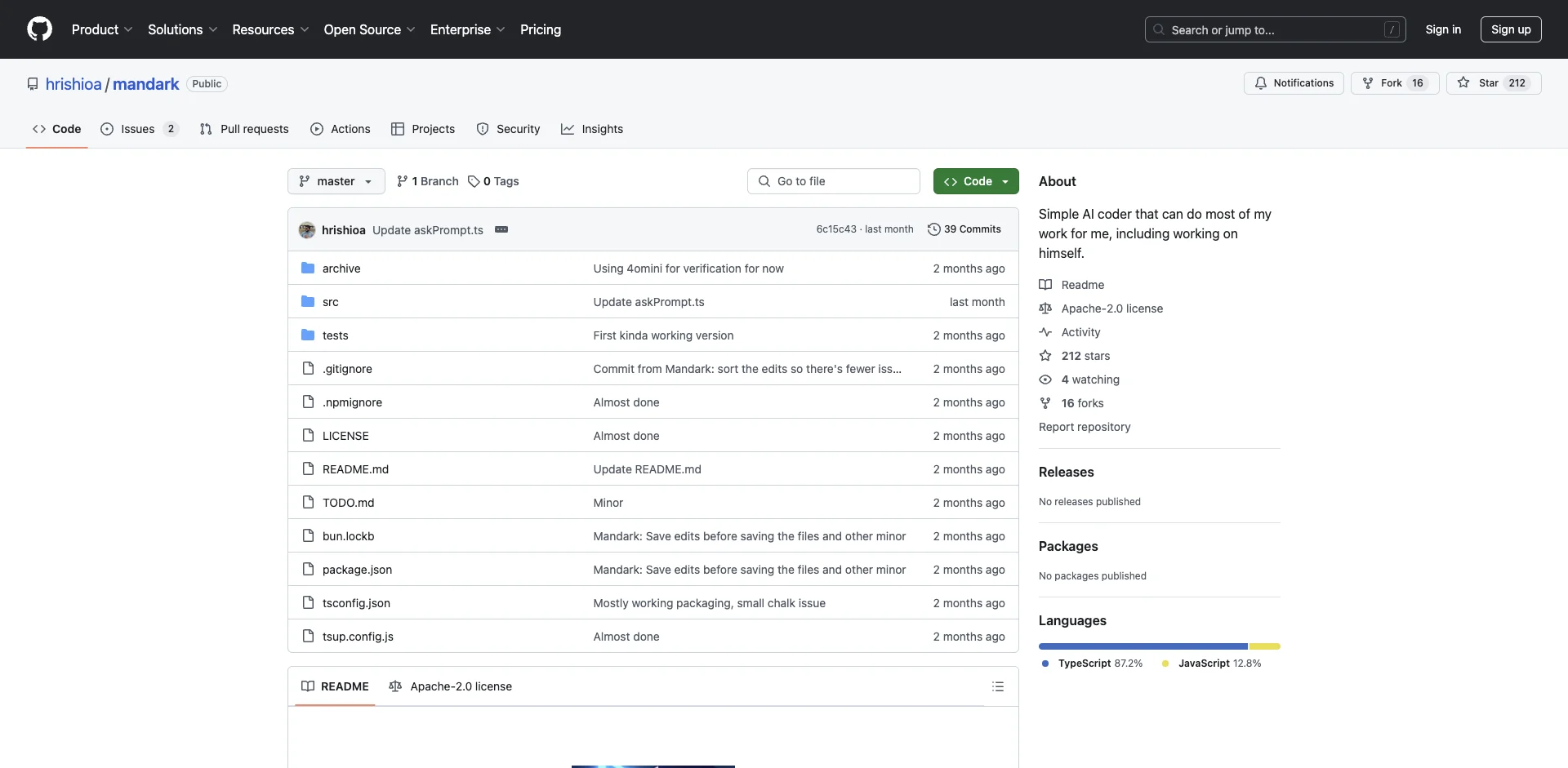1568x768 pixels.
Task: Open the hrishioa owner link
Action: (x=73, y=84)
